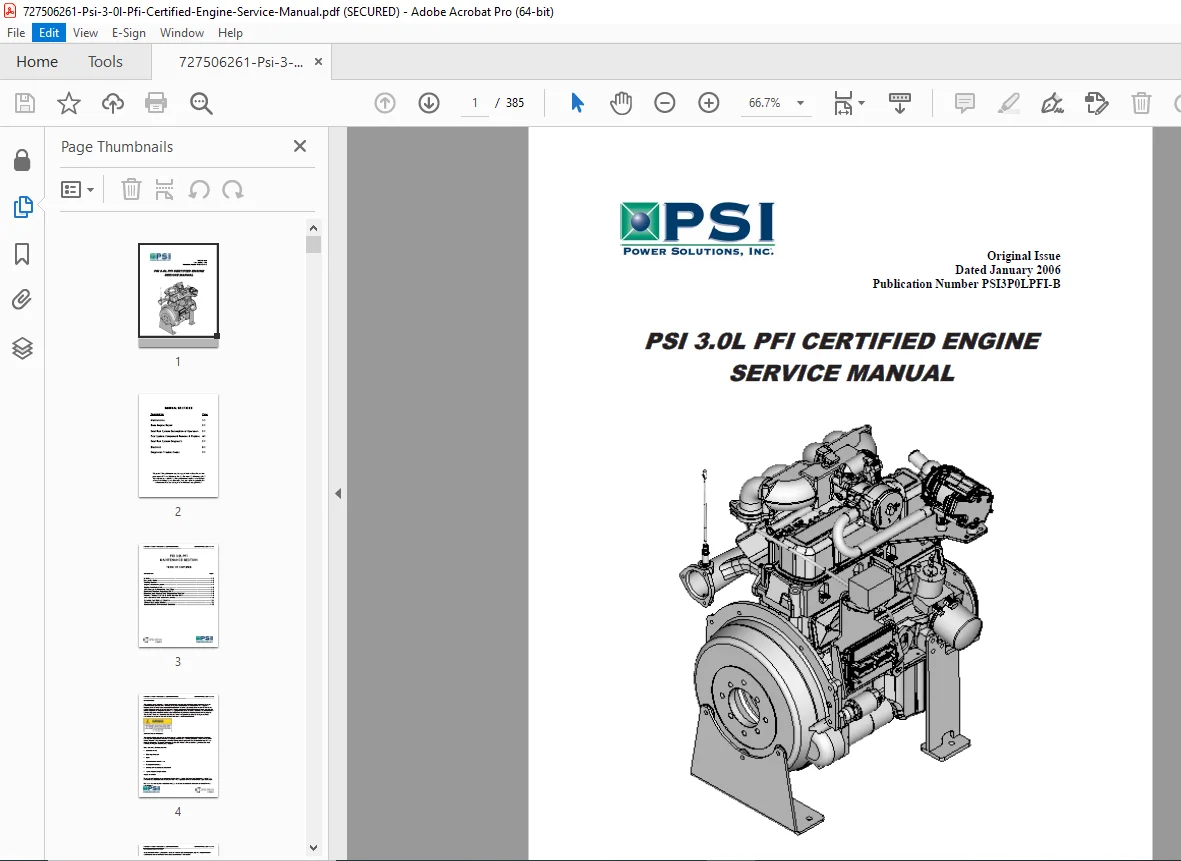Open the find text magnifier icon
The width and height of the screenshot is (1181, 861).
click(x=201, y=103)
